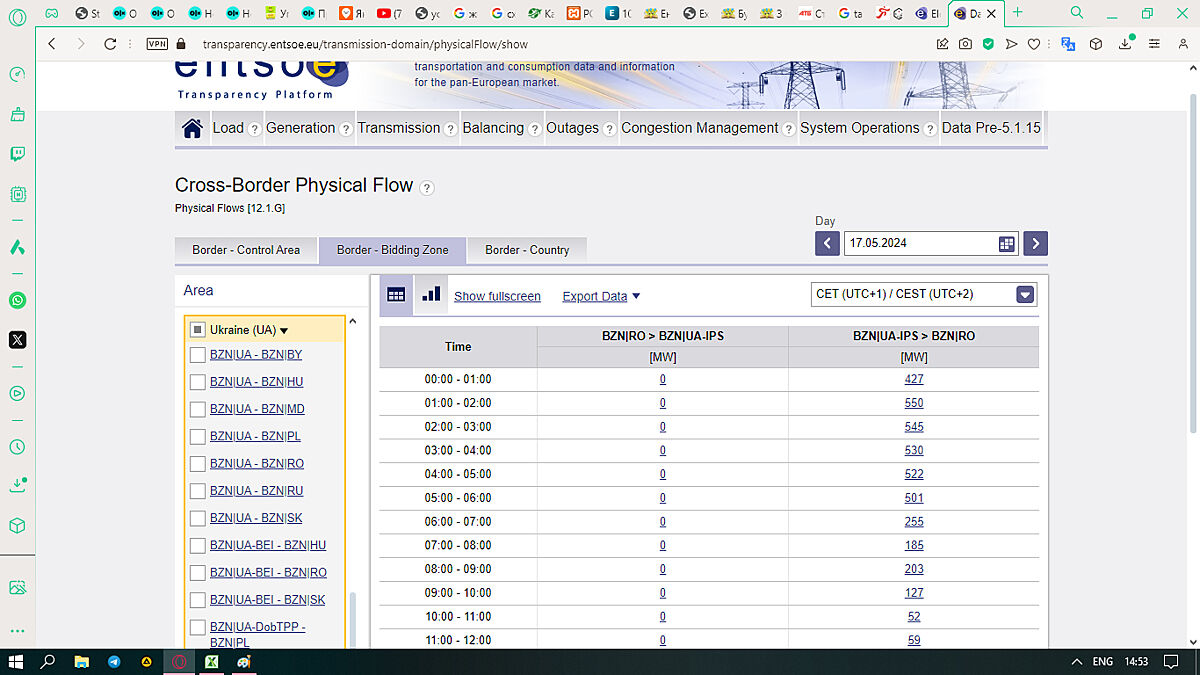
Task: Open the time zone dropdown
Action: pyautogui.click(x=1024, y=294)
